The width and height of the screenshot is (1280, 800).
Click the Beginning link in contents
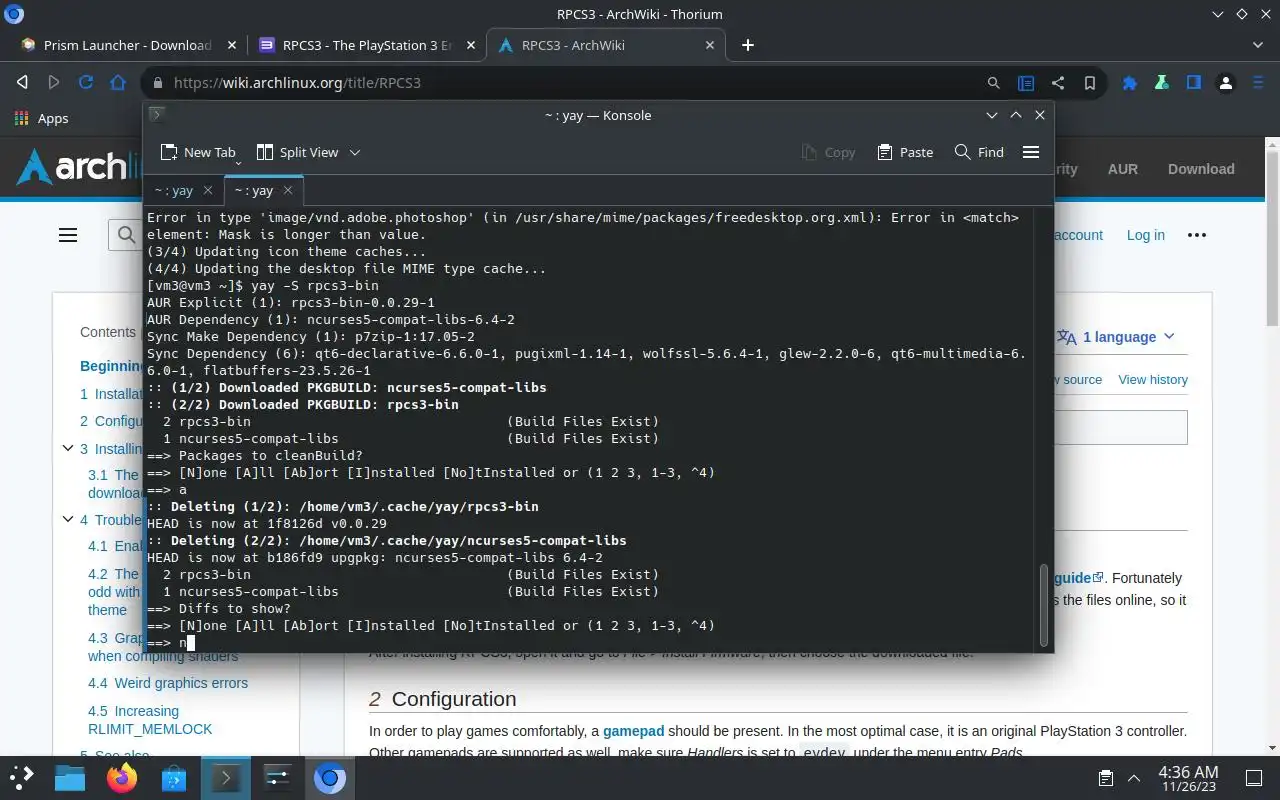[111, 366]
